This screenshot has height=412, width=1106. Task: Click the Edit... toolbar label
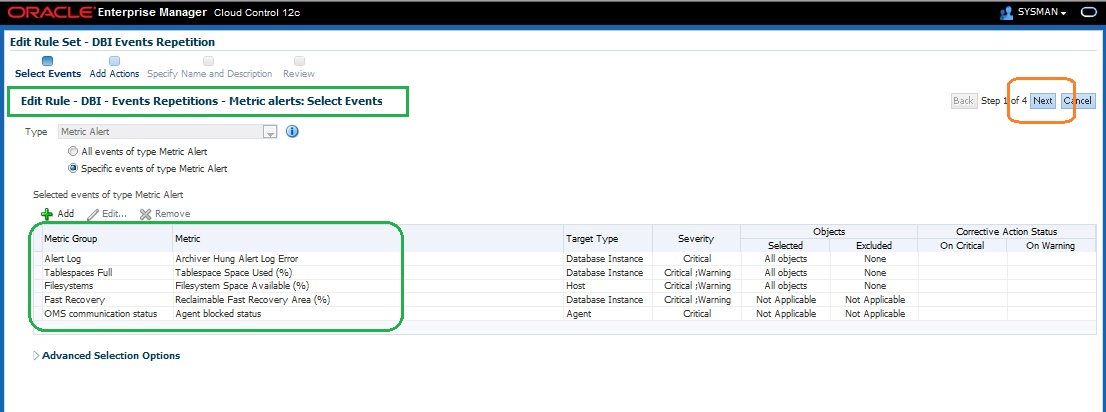click(114, 214)
